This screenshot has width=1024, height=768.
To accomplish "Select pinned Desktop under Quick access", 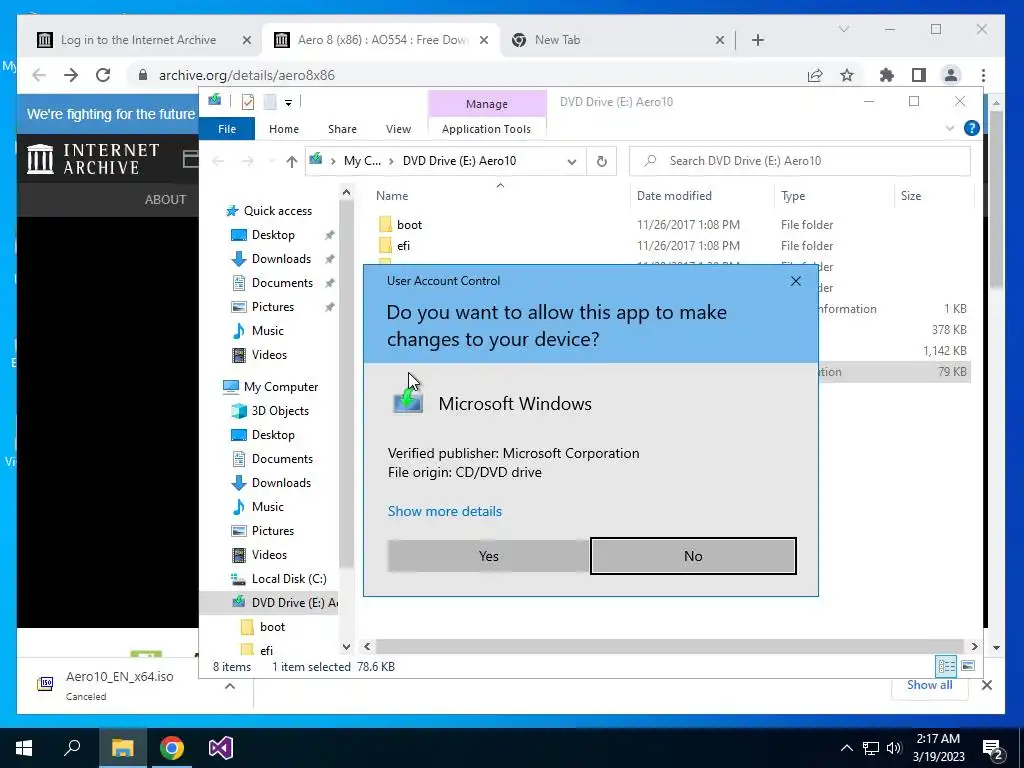I will point(273,235).
